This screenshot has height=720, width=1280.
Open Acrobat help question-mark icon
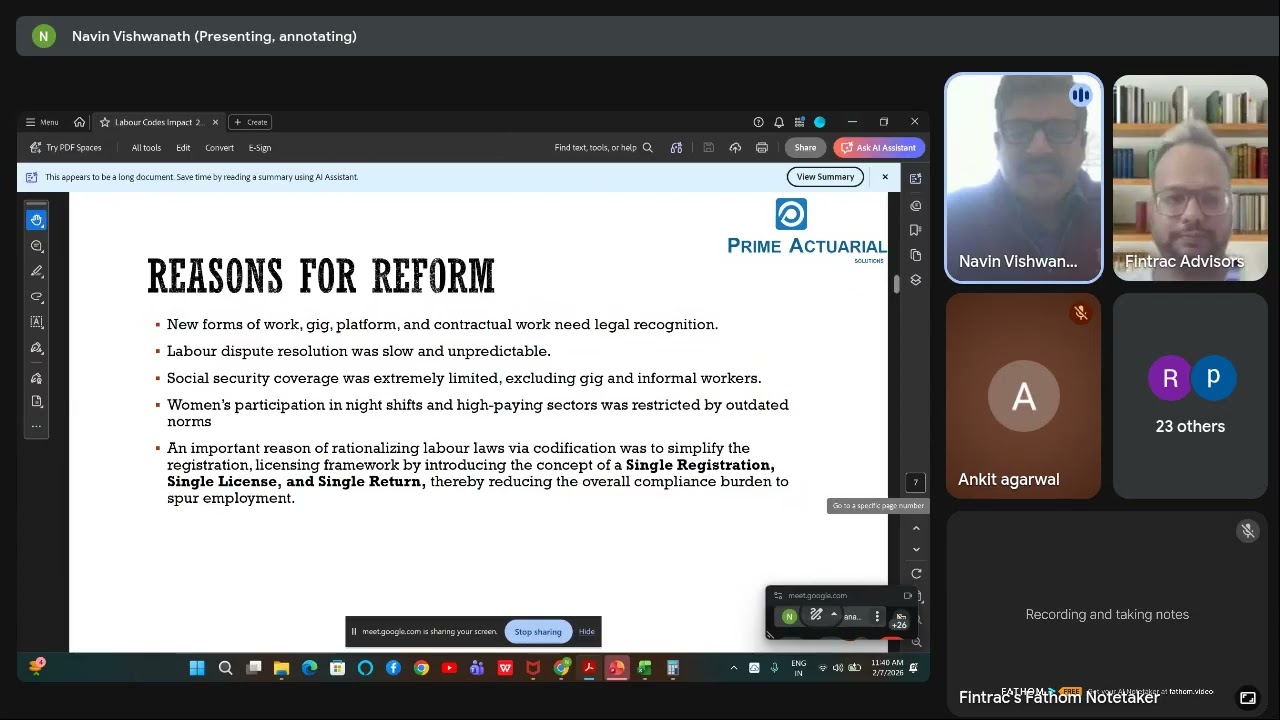pyautogui.click(x=758, y=122)
